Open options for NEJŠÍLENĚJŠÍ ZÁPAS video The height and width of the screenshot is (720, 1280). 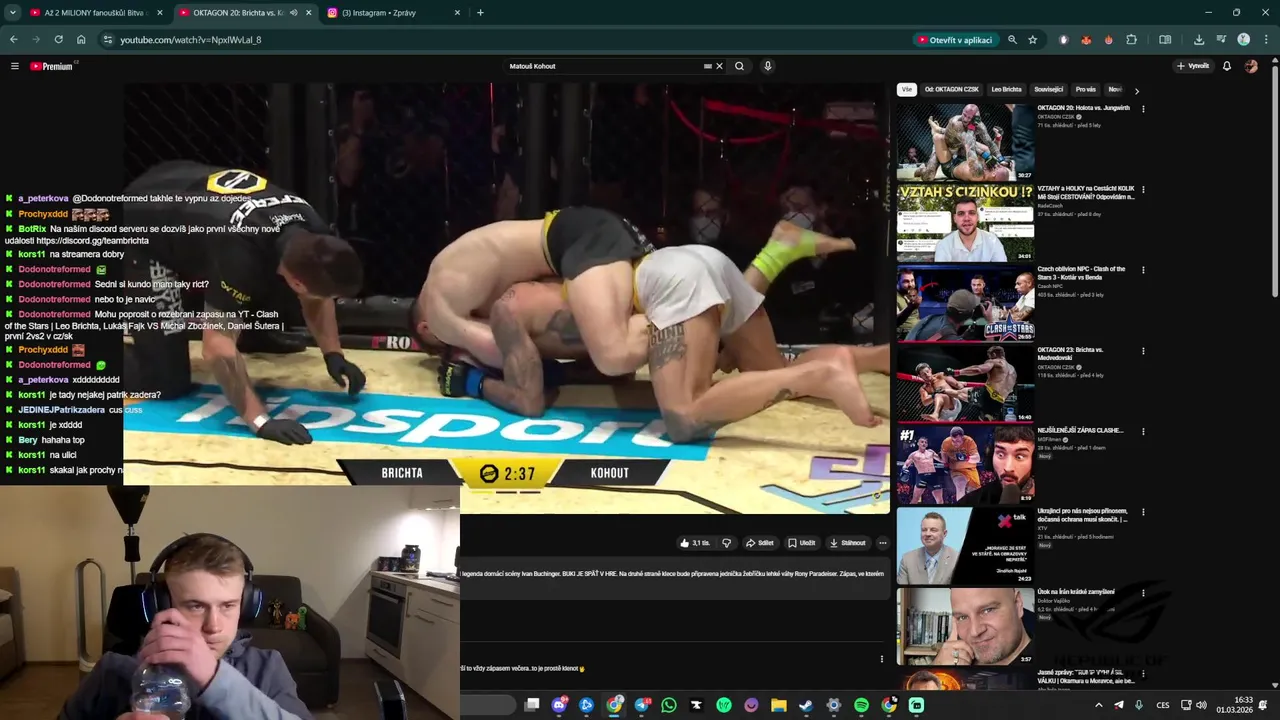coord(1143,431)
